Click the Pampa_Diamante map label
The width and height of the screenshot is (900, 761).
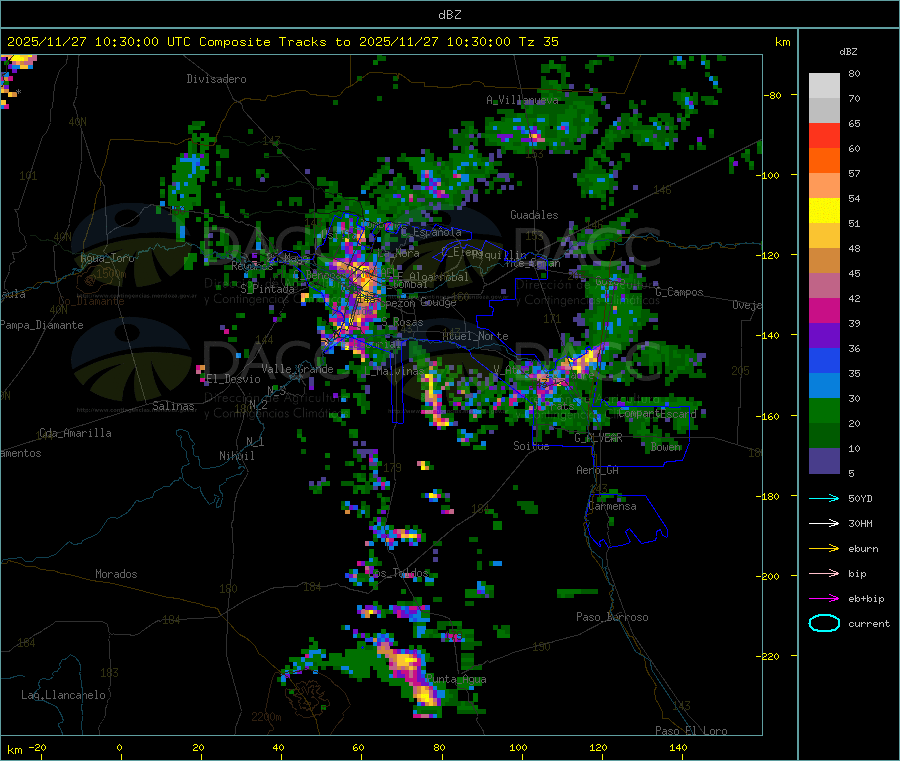42,325
